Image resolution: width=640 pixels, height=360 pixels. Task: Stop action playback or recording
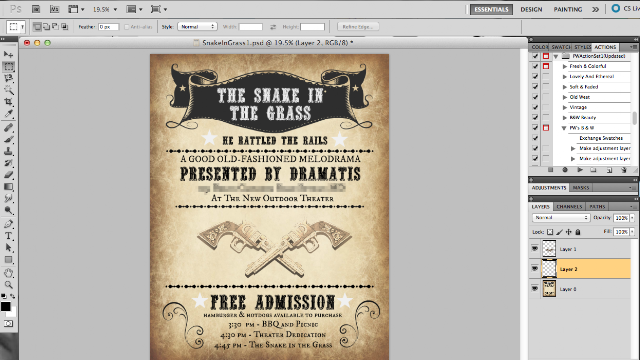[x=550, y=170]
